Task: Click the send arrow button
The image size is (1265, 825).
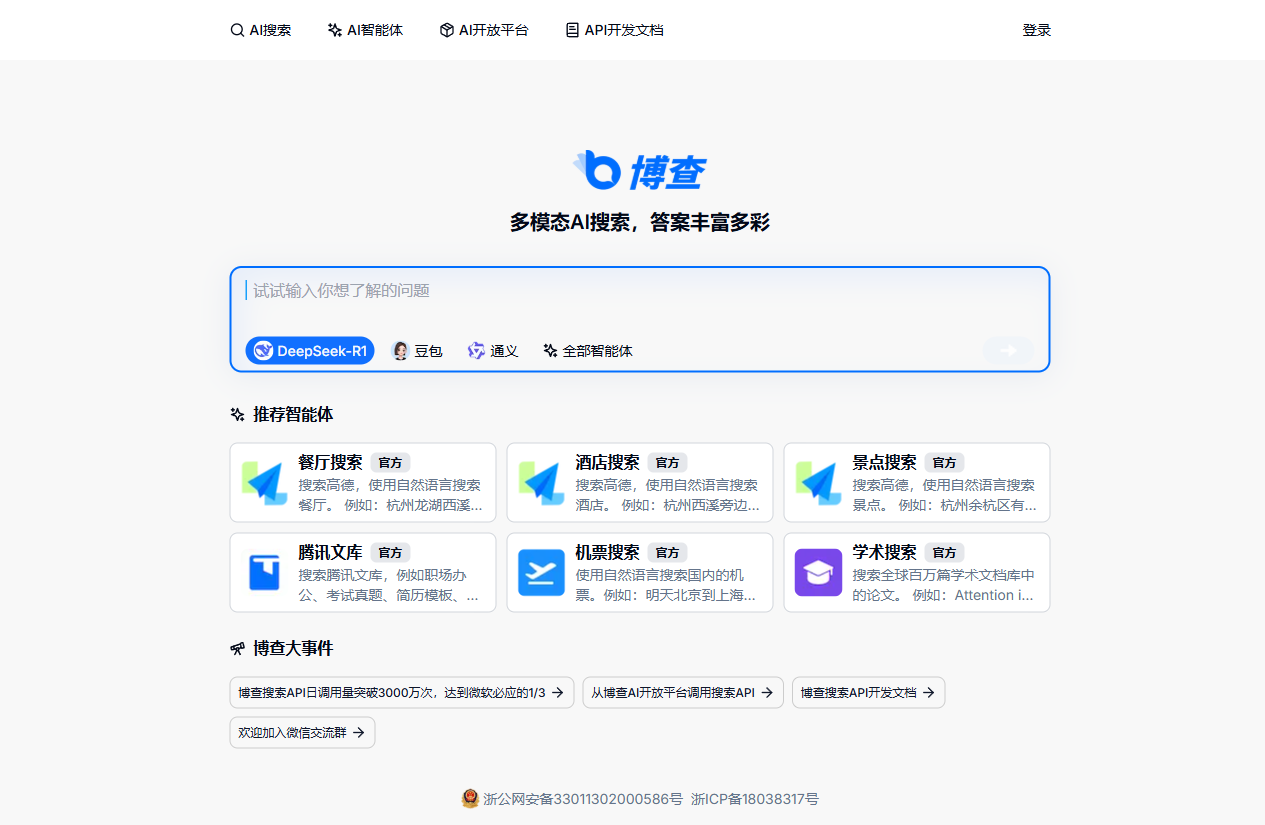Action: pyautogui.click(x=1007, y=350)
